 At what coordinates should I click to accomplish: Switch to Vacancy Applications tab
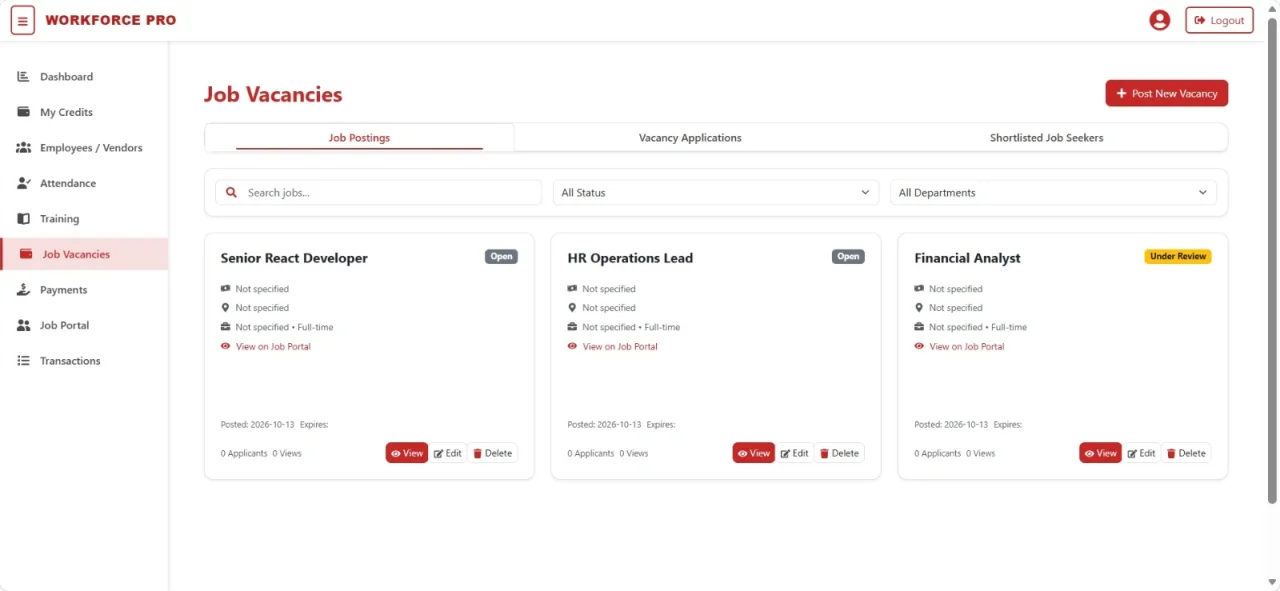(690, 138)
